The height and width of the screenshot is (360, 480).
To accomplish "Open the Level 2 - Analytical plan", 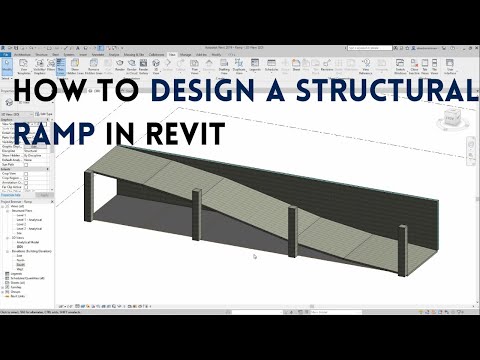I will [29, 229].
